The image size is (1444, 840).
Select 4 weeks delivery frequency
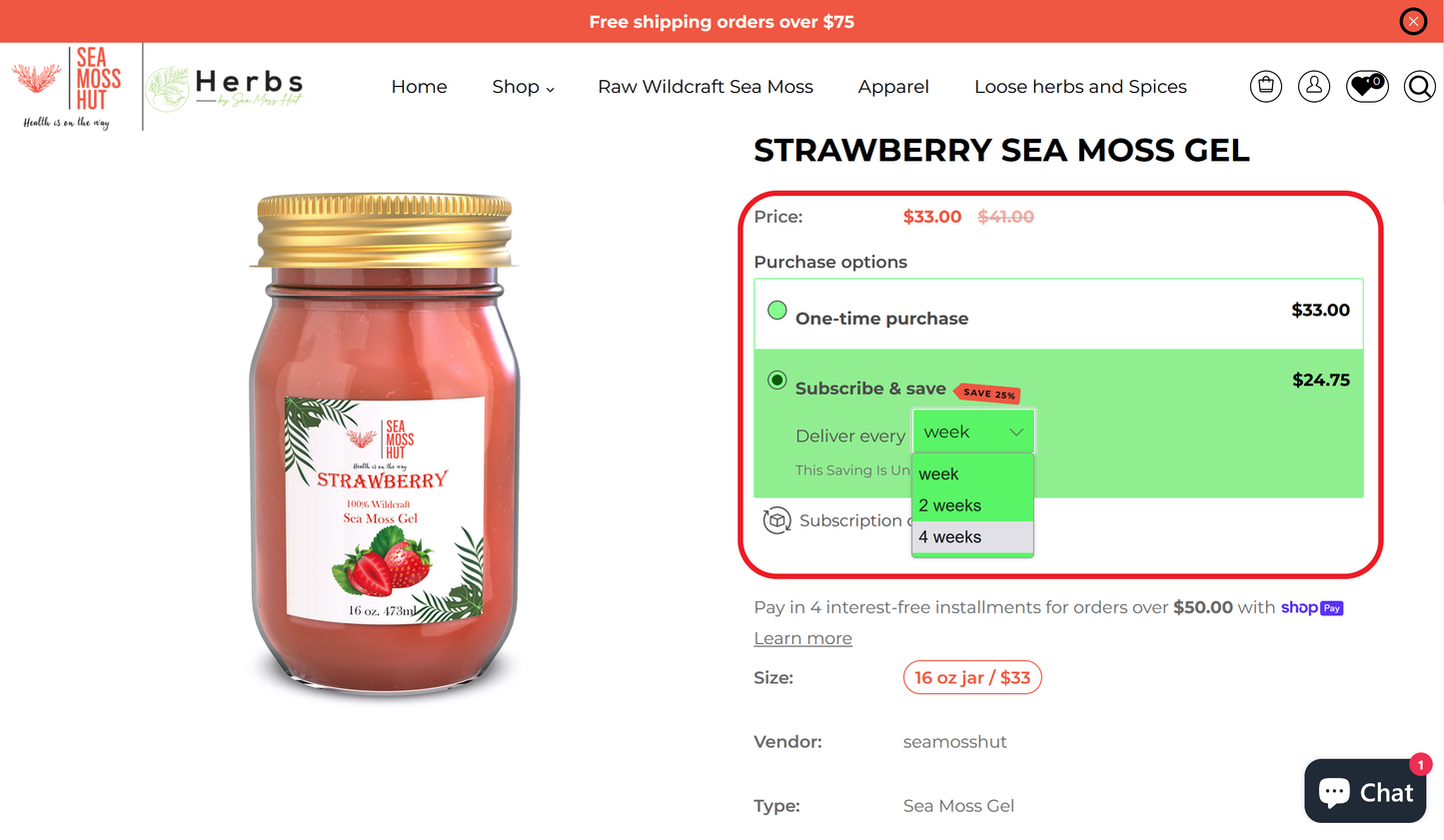(x=949, y=536)
